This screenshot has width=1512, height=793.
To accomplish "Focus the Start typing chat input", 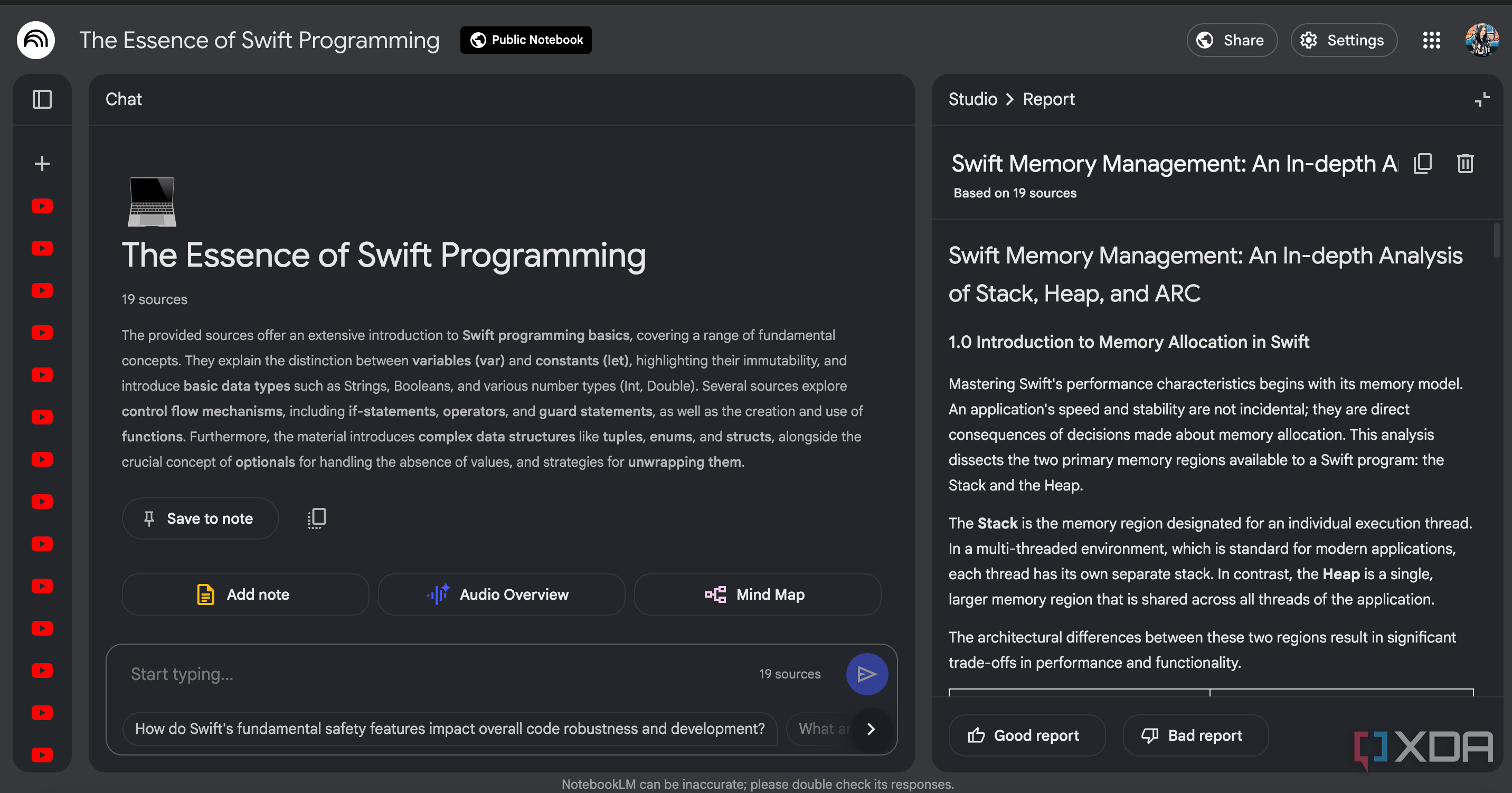I will point(434,674).
